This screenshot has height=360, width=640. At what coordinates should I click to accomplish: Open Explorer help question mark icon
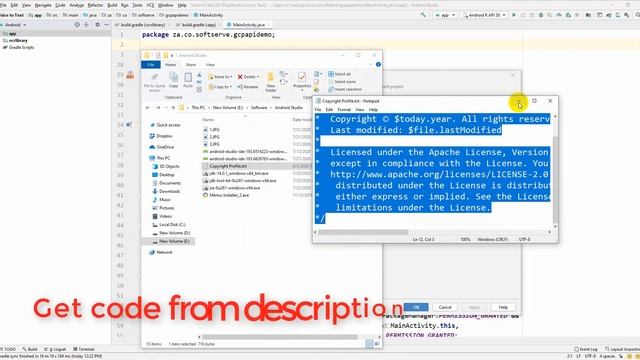[x=378, y=64]
